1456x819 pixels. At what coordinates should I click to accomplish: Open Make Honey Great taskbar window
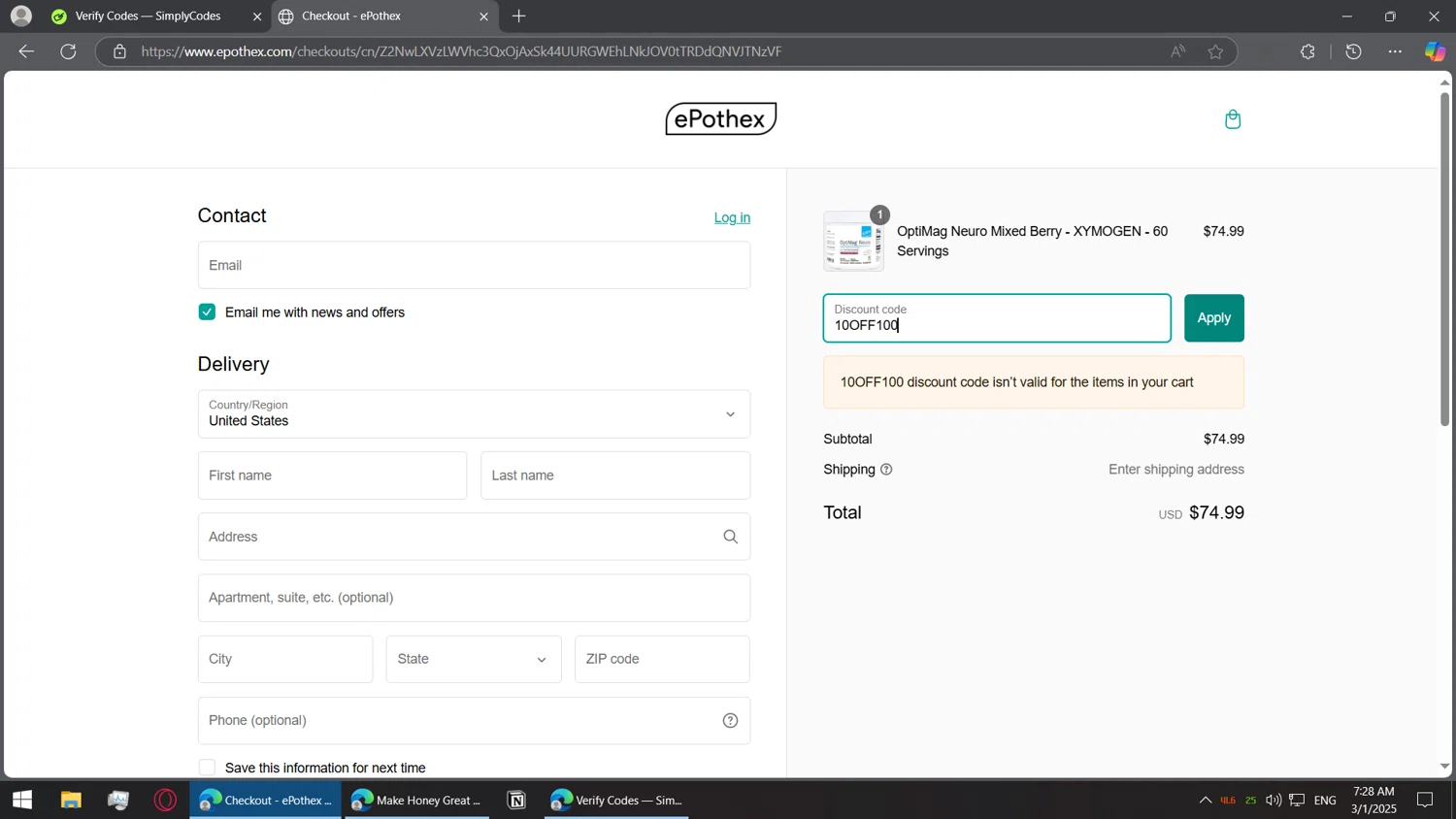(x=417, y=801)
